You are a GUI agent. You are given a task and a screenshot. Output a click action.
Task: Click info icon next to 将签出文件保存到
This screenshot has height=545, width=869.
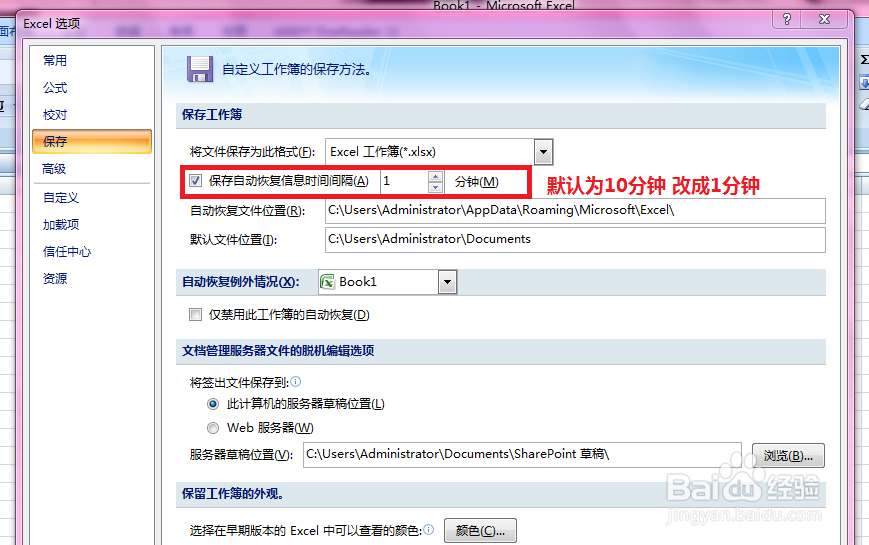[296, 381]
